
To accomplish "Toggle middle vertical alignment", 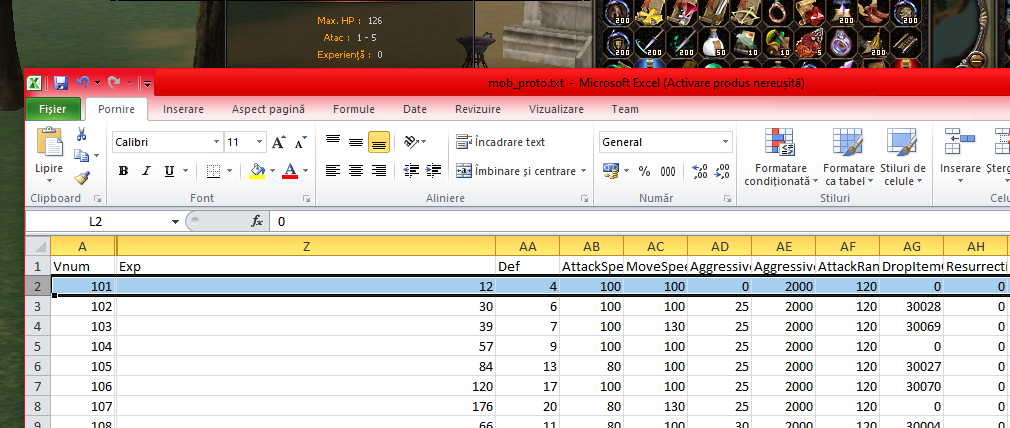I will pyautogui.click(x=356, y=142).
